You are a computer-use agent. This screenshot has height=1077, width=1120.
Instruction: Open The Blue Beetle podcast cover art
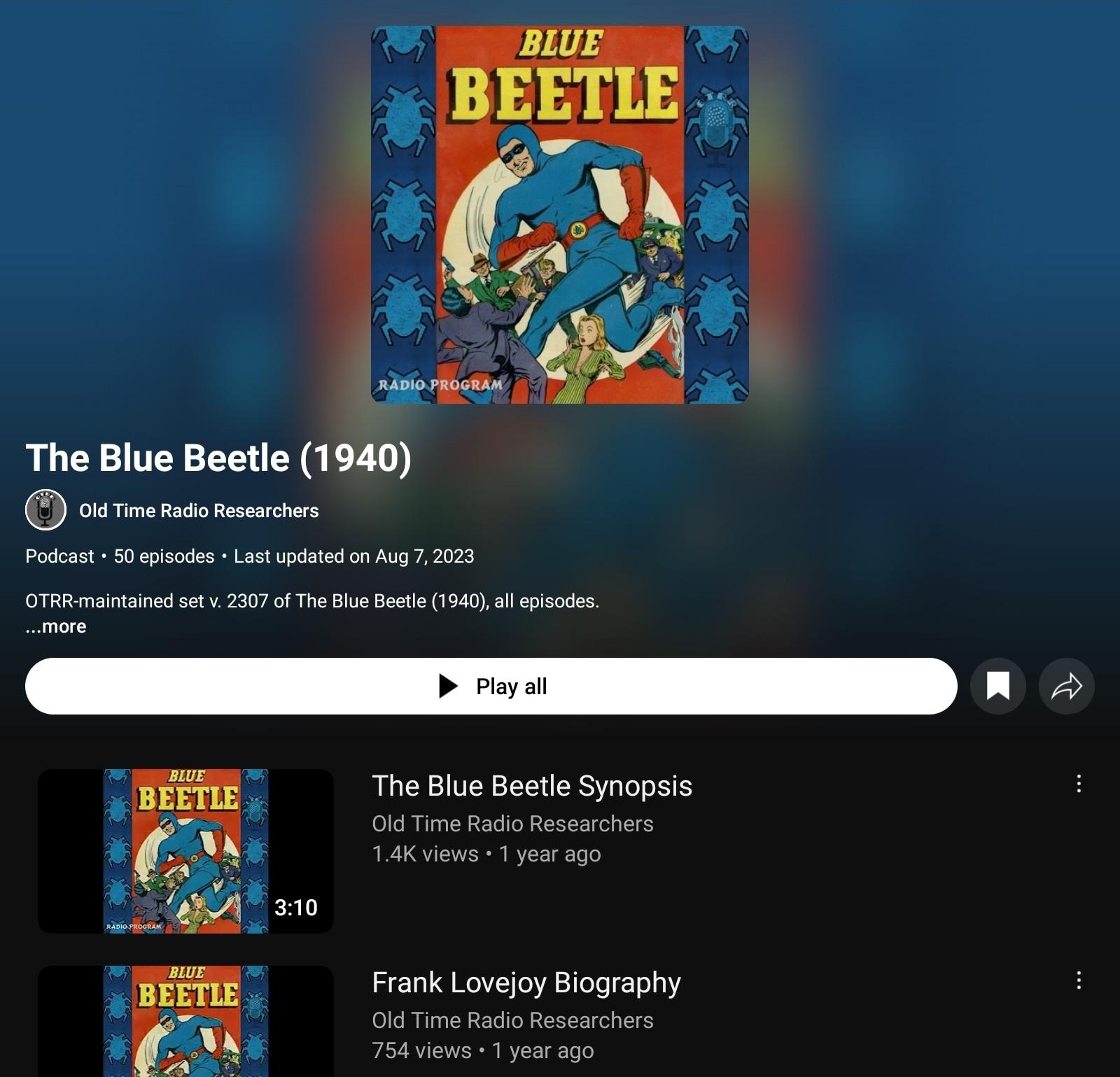[x=560, y=215]
